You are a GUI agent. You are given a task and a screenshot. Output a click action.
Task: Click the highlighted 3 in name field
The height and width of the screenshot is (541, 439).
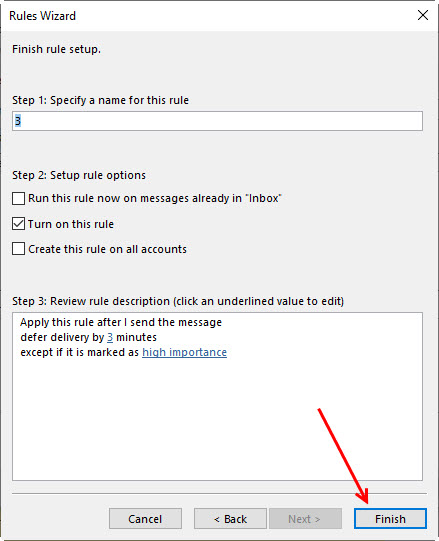(18, 121)
